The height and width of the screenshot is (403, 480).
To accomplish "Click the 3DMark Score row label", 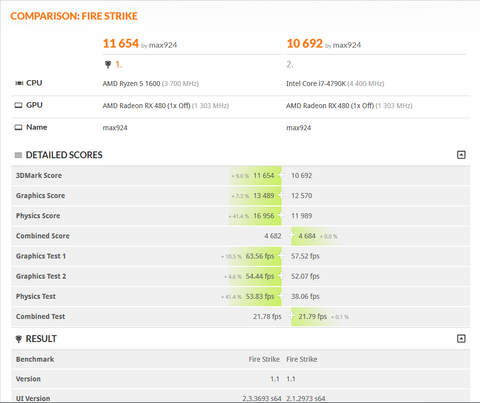I will point(39,175).
